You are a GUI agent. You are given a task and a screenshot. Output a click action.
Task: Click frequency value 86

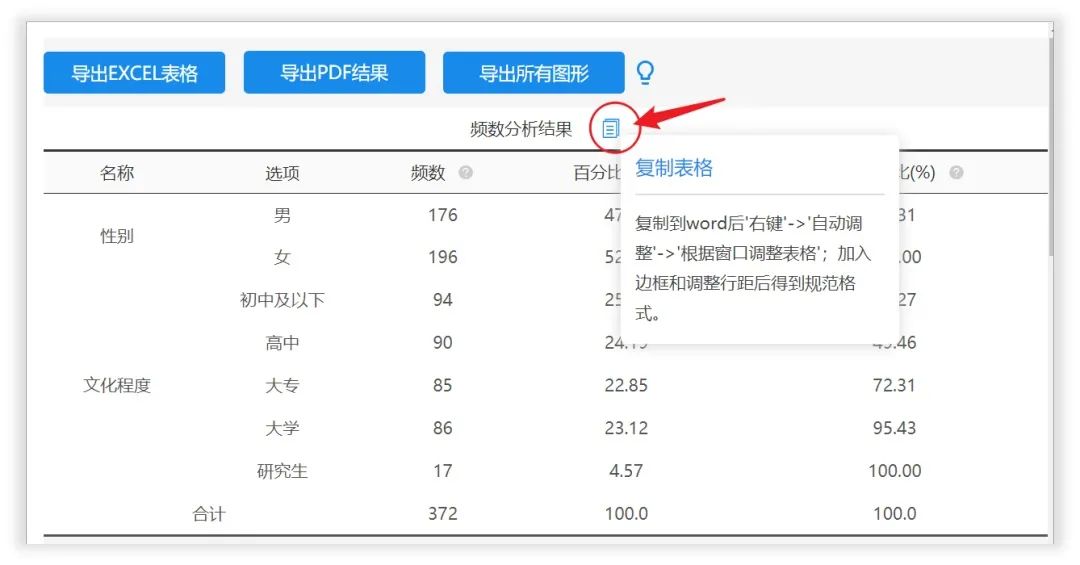coord(443,428)
